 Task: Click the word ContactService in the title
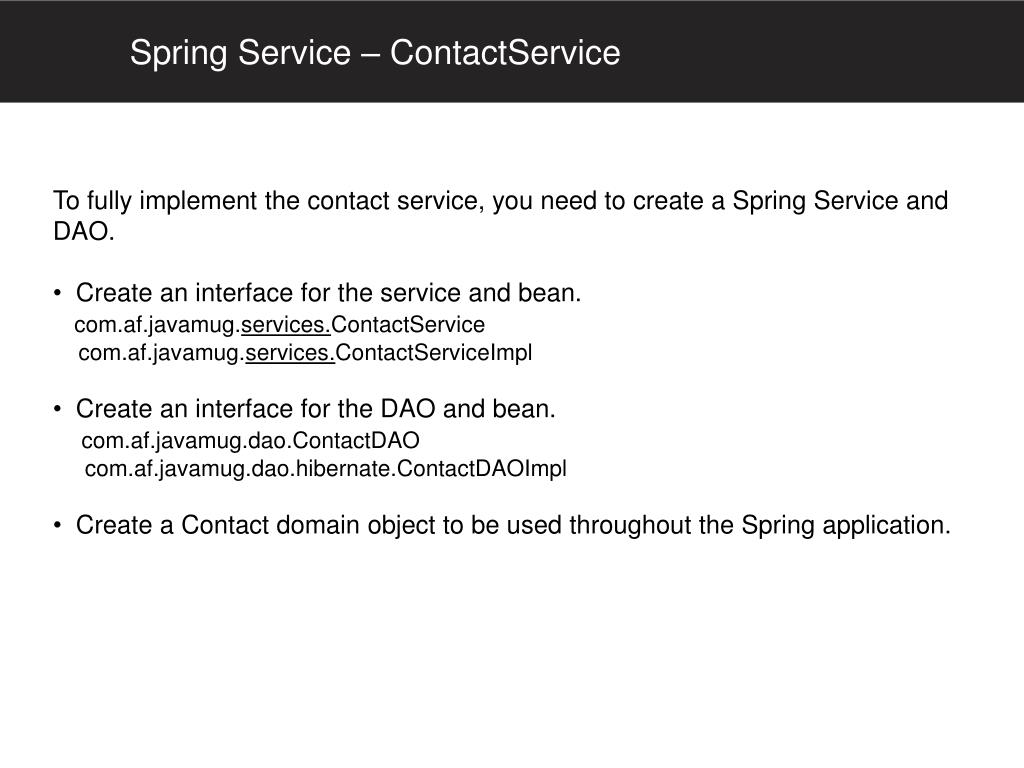(505, 53)
